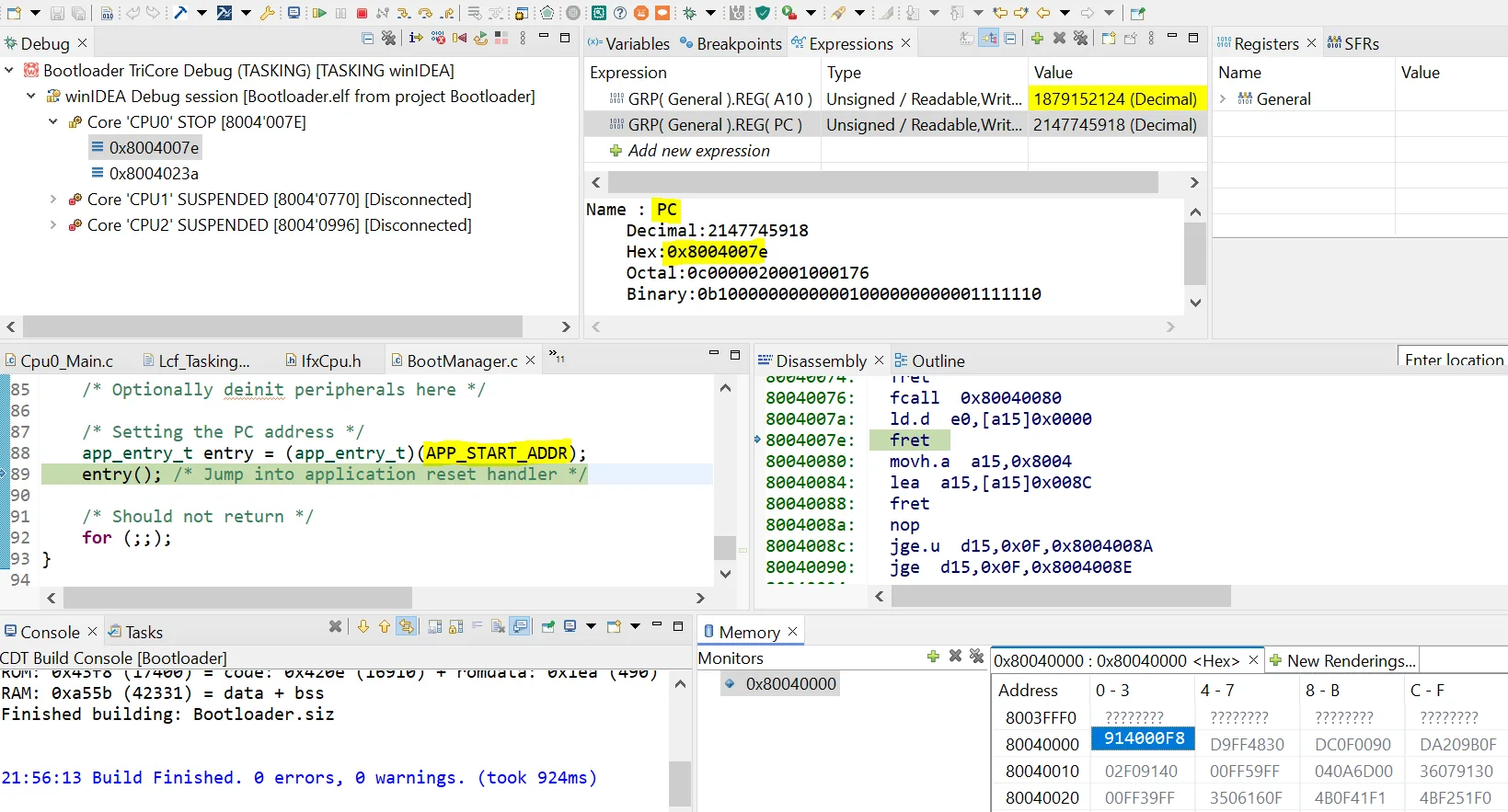Viewport: 1508px width, 812px height.
Task: Collapse Bootloader TriCore Debug tree node
Action: click(x=9, y=71)
